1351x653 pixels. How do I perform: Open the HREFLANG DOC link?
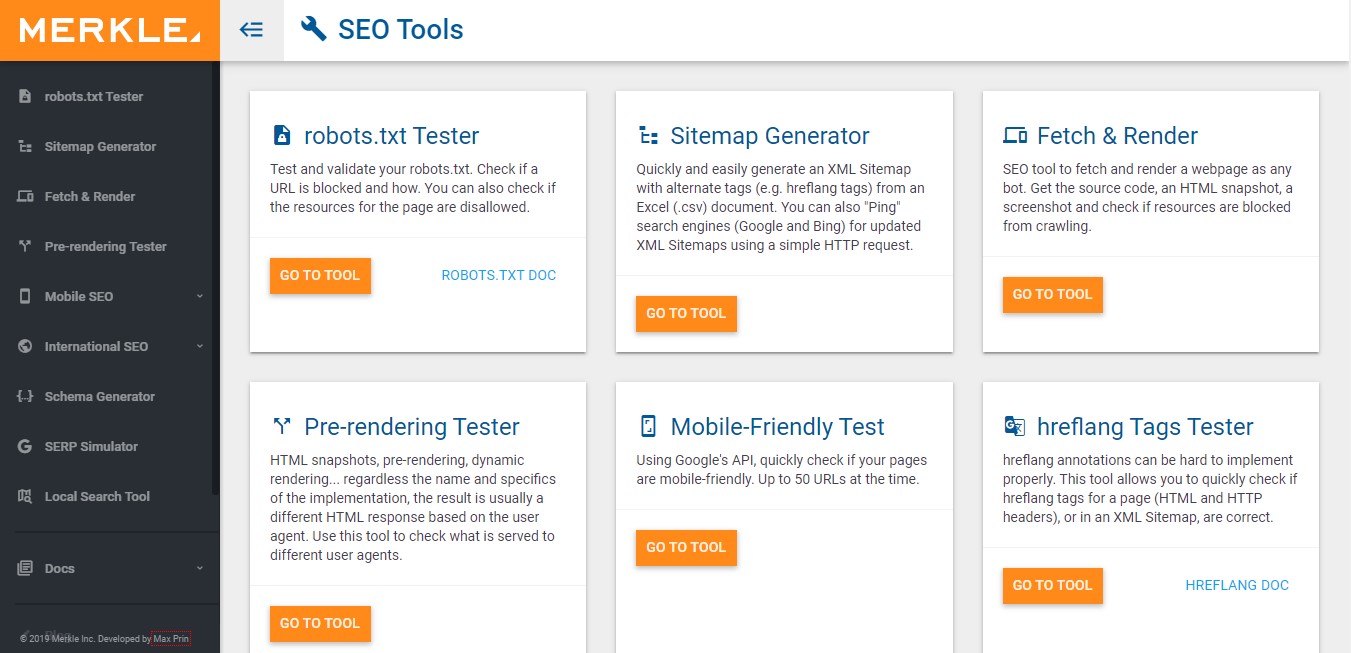tap(1237, 585)
